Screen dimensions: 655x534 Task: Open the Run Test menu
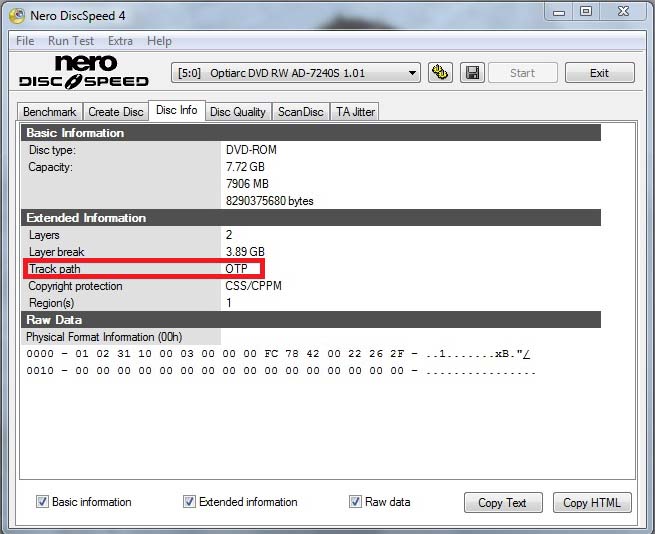pyautogui.click(x=71, y=41)
